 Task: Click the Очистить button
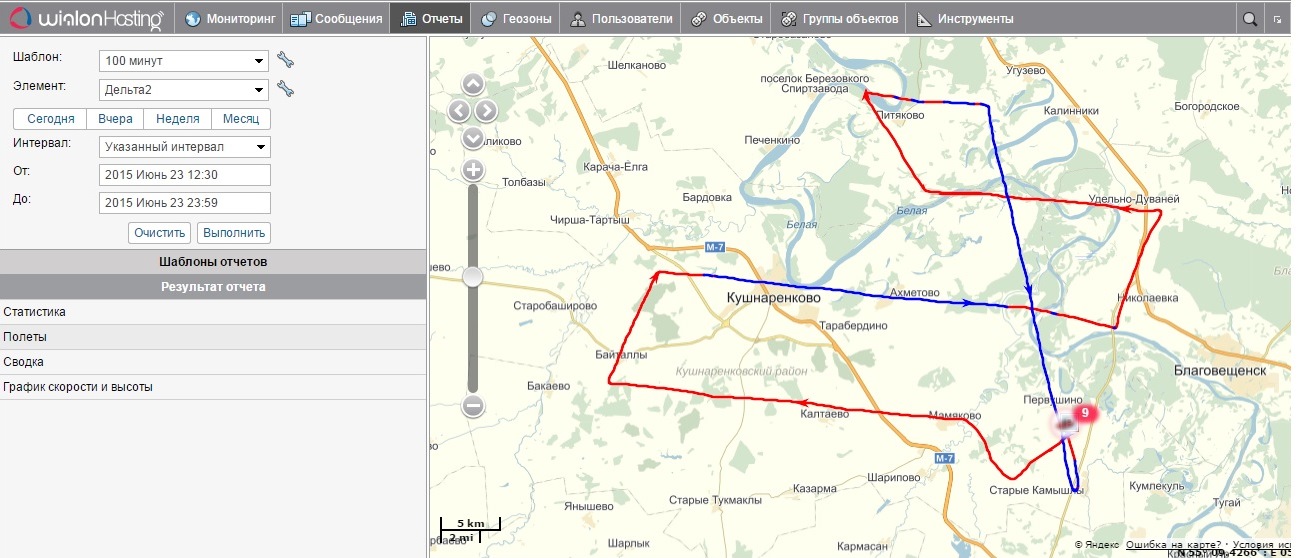click(x=159, y=233)
